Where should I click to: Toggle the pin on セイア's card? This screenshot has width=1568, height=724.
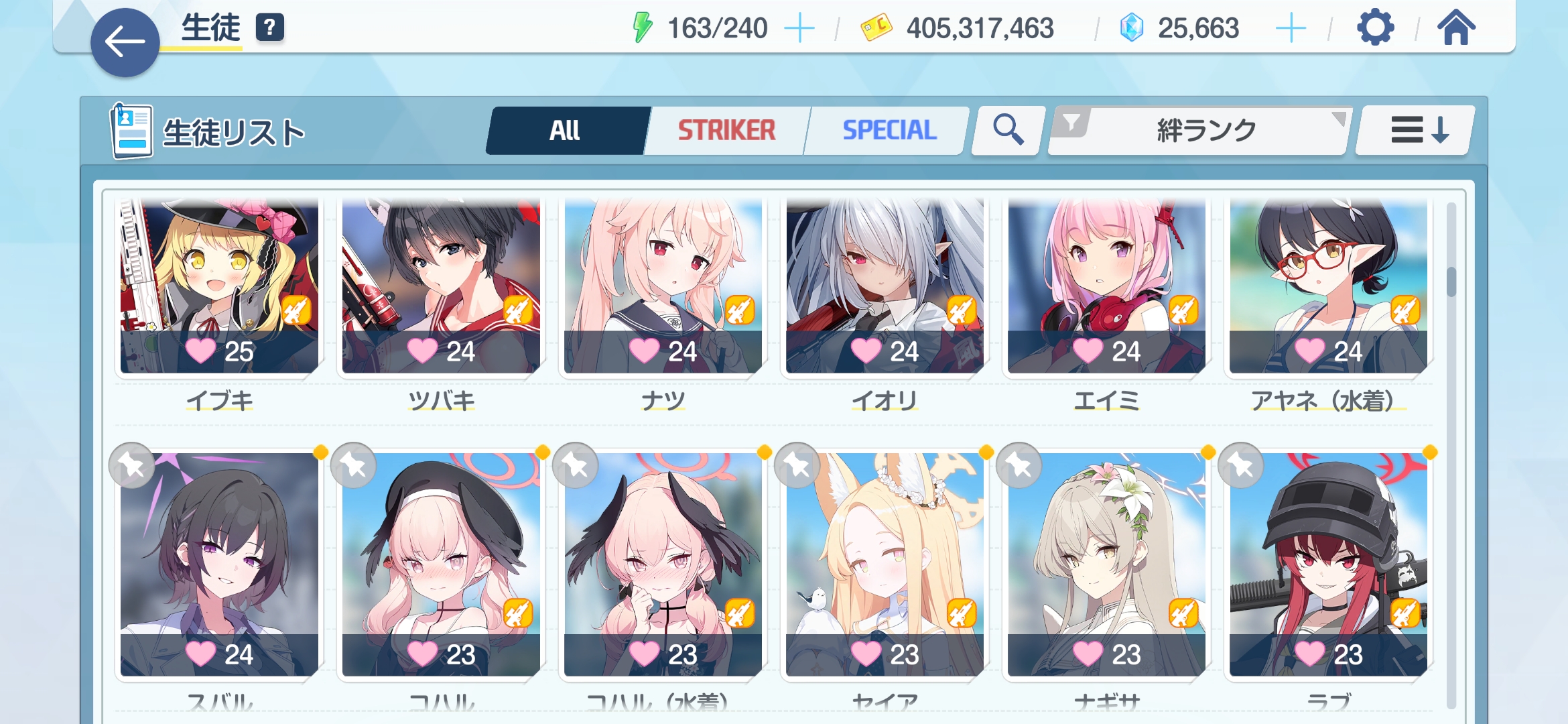pos(797,465)
